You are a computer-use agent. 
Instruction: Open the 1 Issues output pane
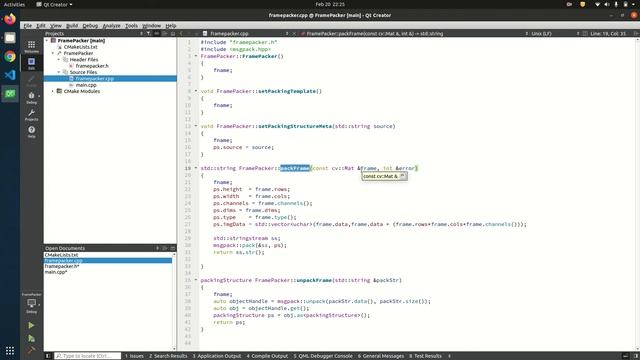[x=135, y=356]
